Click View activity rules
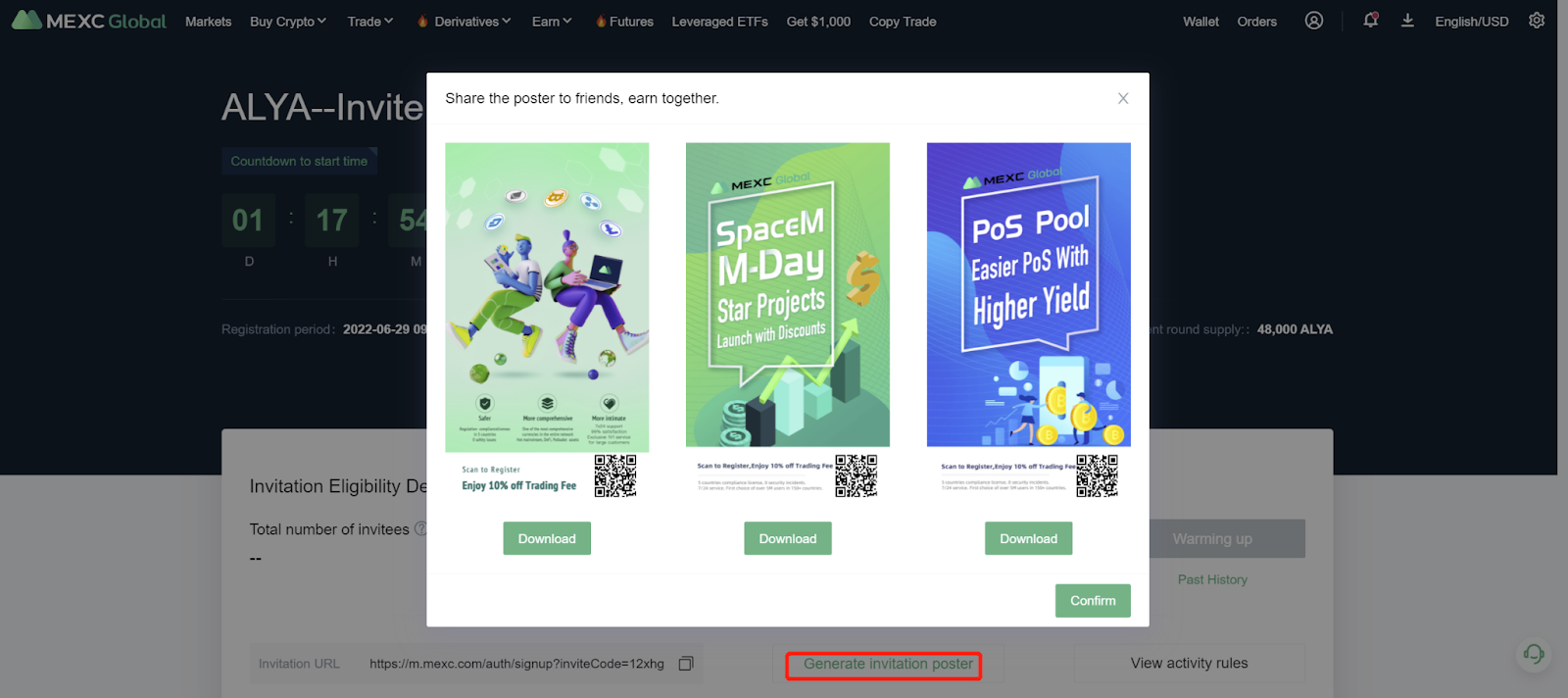Image resolution: width=1568 pixels, height=698 pixels. tap(1190, 664)
